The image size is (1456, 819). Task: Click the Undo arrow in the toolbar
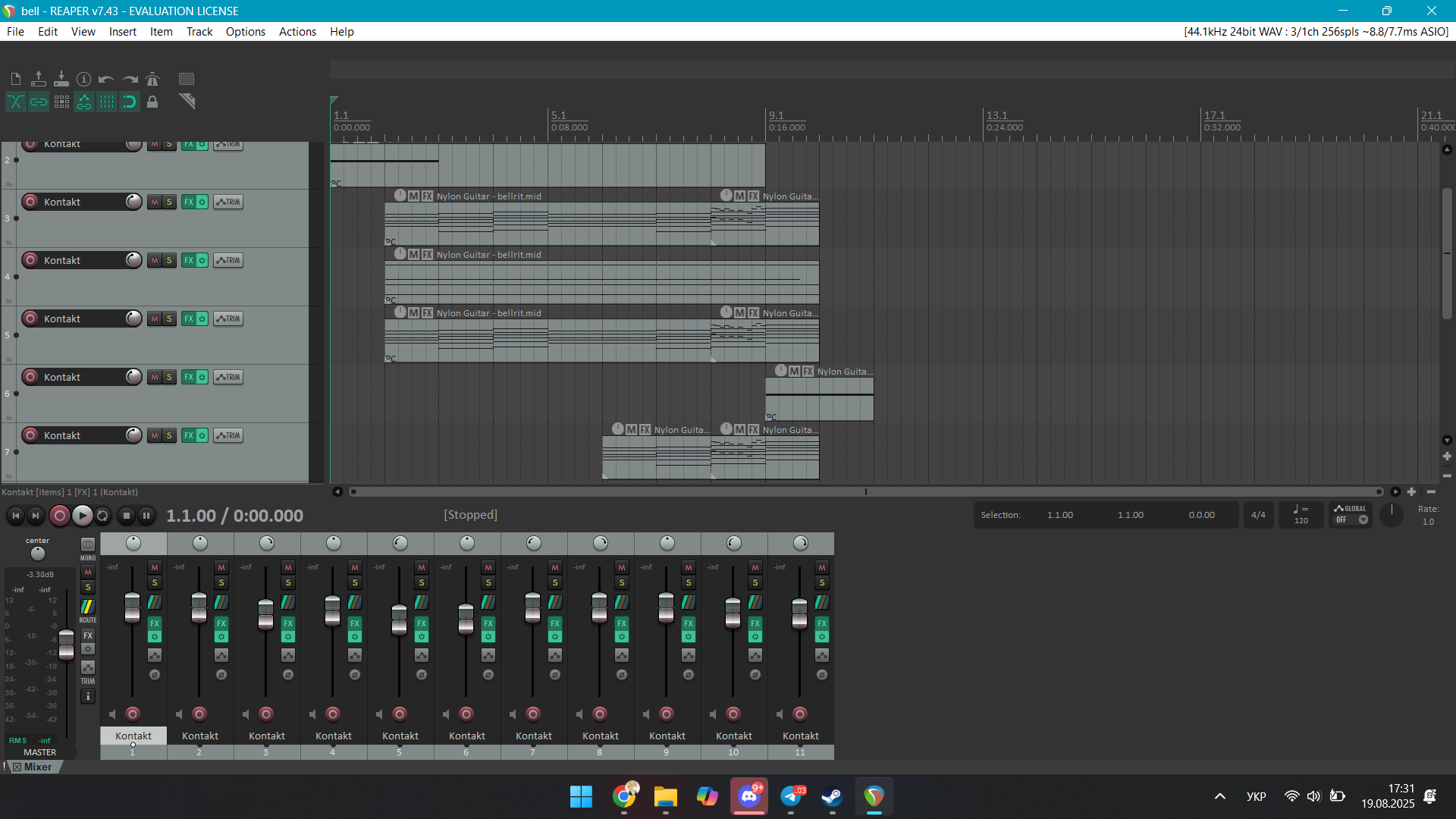click(x=106, y=79)
